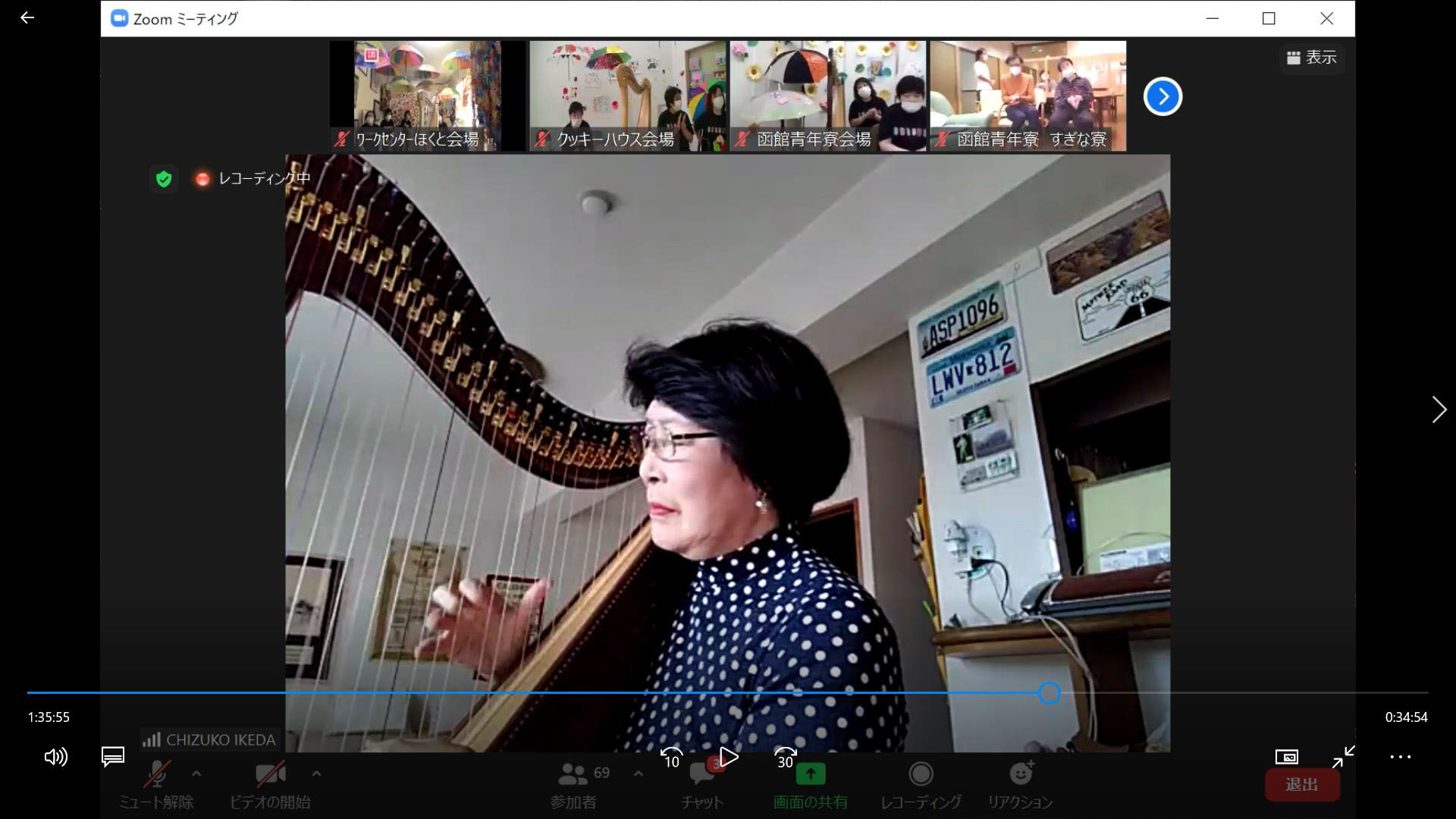Image resolution: width=1456 pixels, height=819 pixels.
Task: Click the video progress track after the handle
Action: coord(1244,692)
